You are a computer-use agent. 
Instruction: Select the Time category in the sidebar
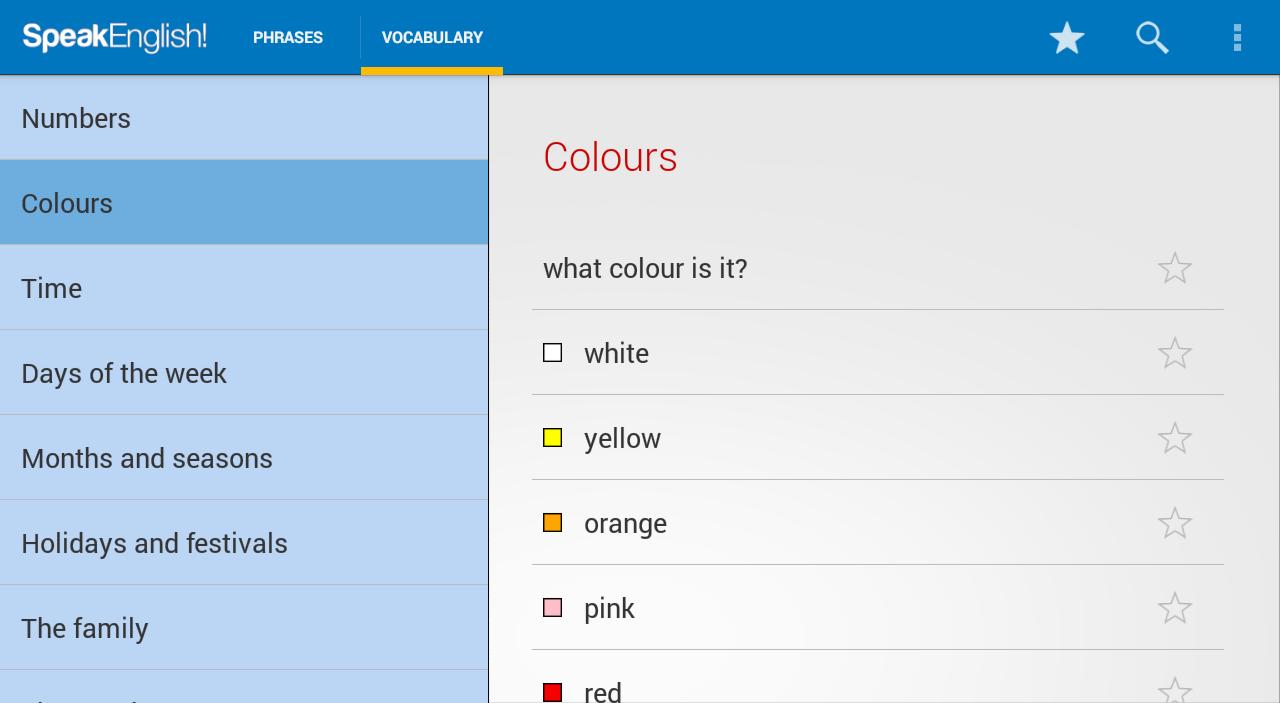coord(244,288)
